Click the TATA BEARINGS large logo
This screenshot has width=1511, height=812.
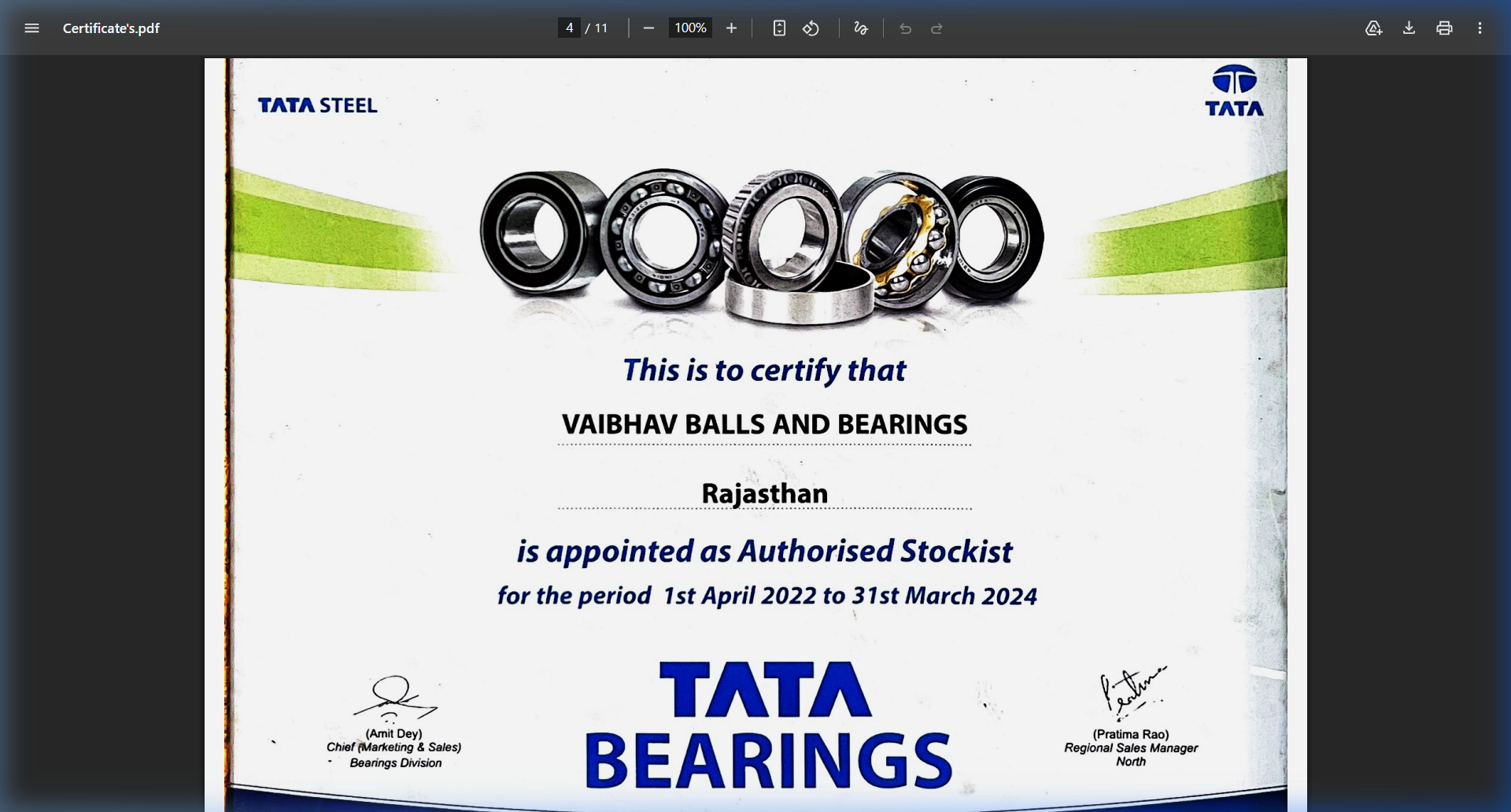[768, 725]
